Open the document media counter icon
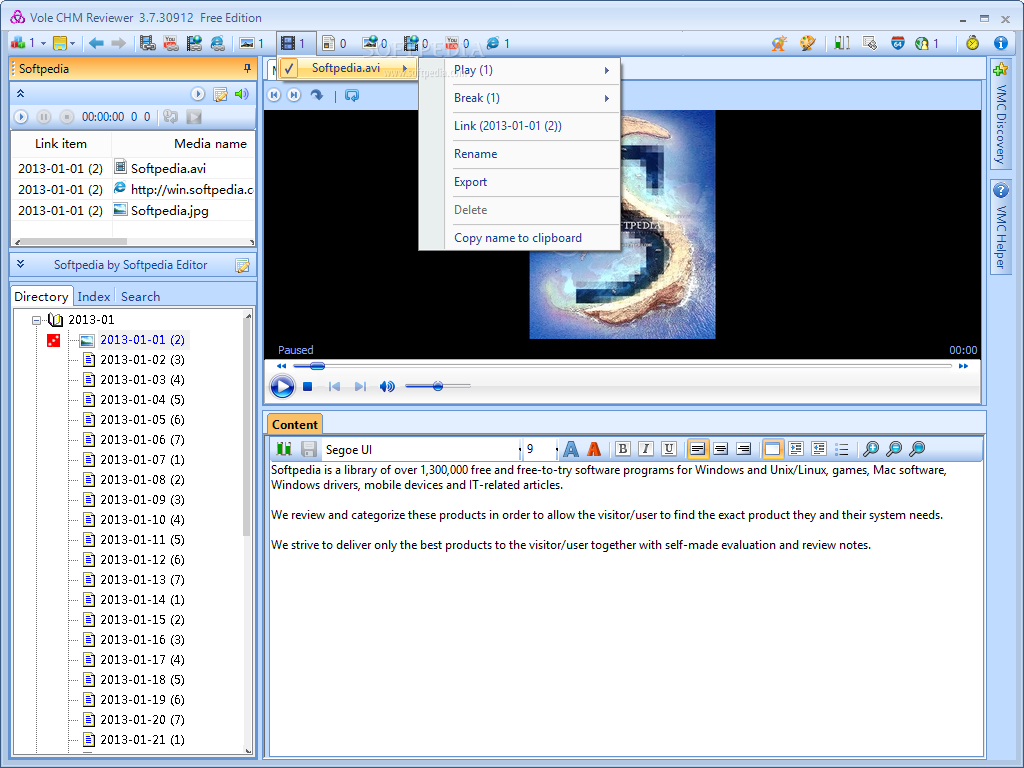 [329, 43]
